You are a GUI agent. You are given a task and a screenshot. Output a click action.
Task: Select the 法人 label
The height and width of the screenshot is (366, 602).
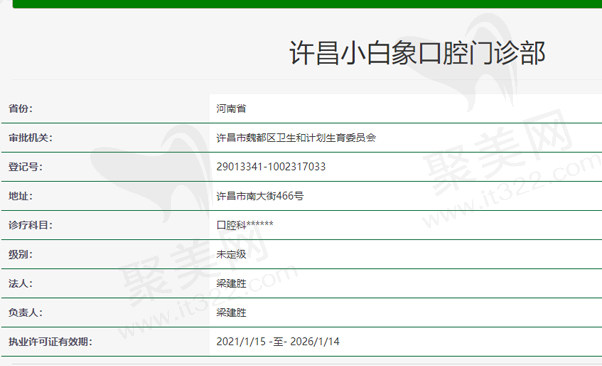[21, 283]
